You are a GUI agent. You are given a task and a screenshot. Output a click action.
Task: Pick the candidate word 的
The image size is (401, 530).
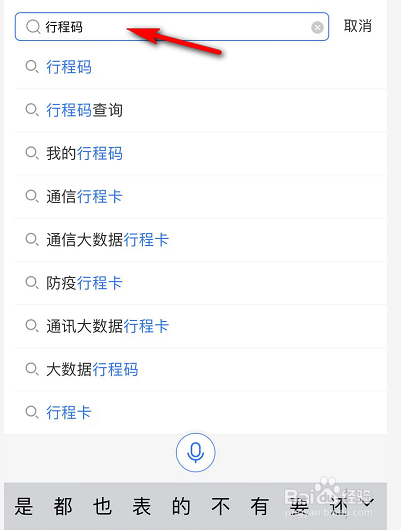point(181,506)
